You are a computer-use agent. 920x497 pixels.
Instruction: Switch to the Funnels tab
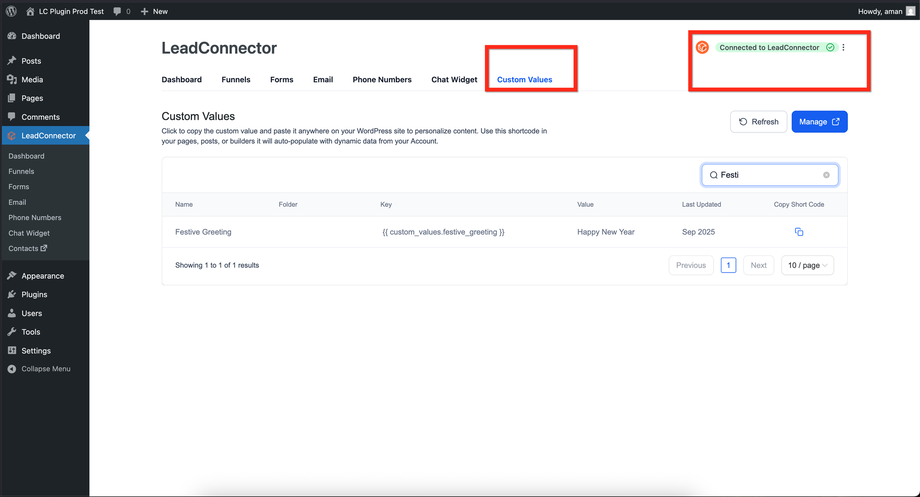pyautogui.click(x=236, y=80)
